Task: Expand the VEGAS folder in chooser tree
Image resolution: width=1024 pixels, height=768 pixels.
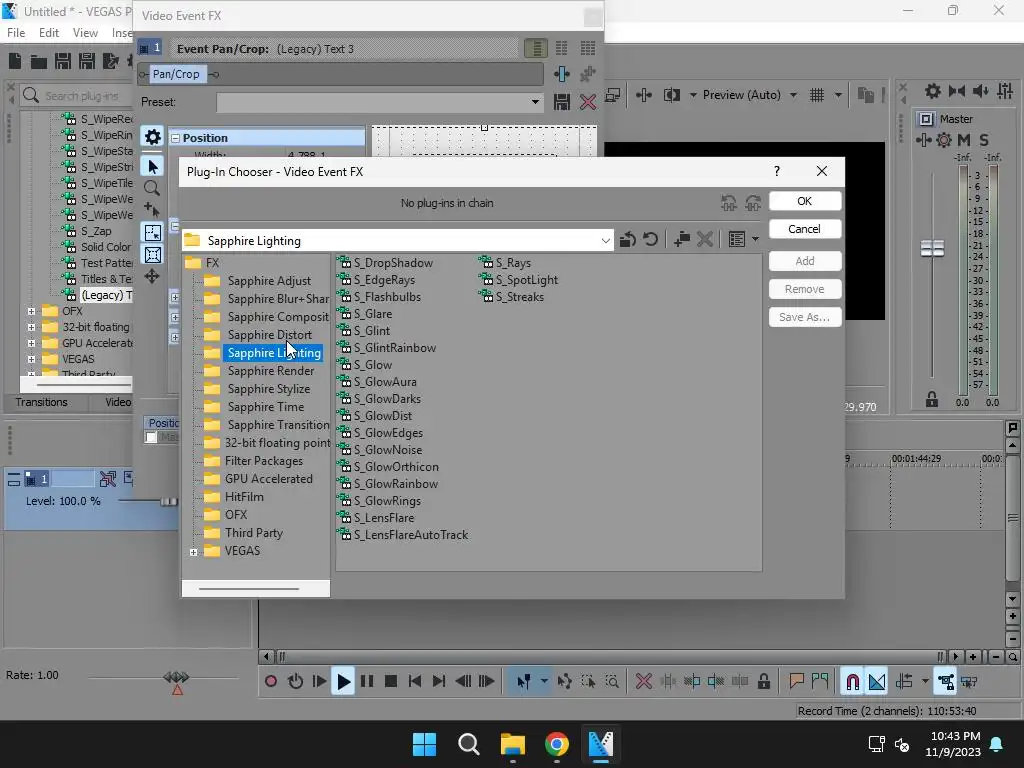Action: point(193,552)
